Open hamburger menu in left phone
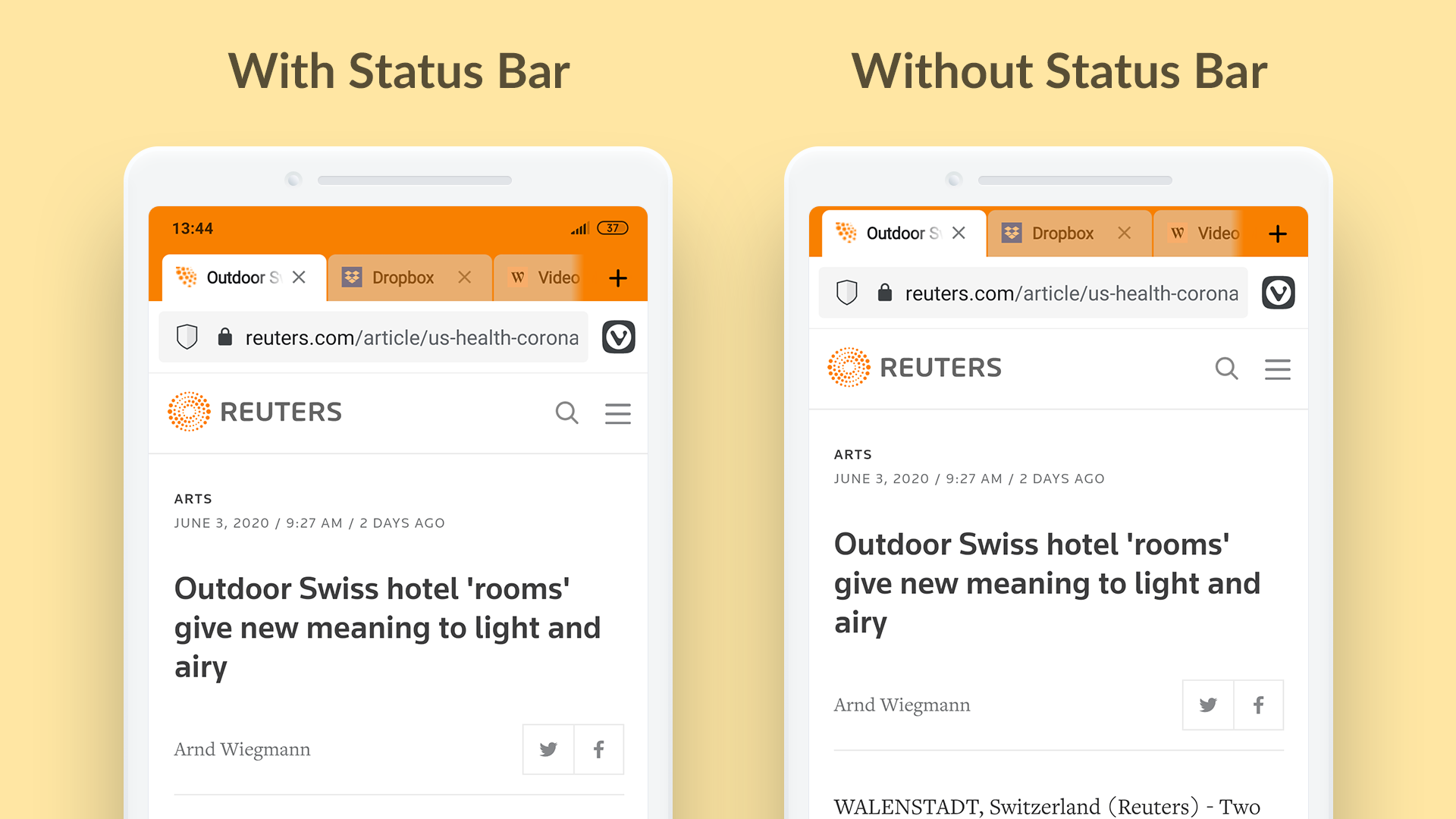 tap(618, 413)
